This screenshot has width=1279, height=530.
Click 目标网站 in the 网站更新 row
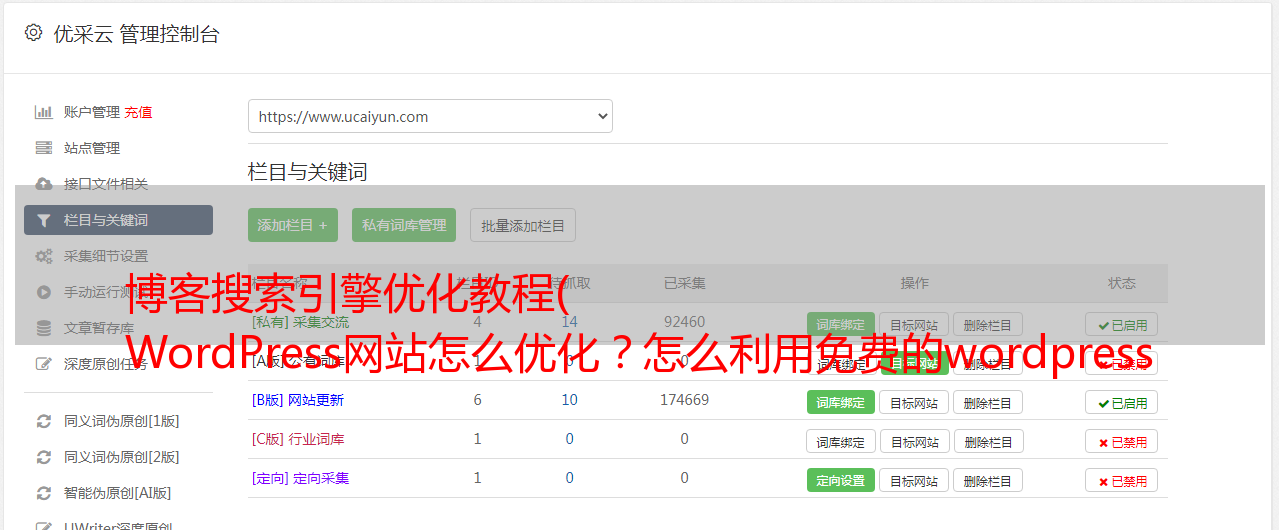pyautogui.click(x=914, y=402)
